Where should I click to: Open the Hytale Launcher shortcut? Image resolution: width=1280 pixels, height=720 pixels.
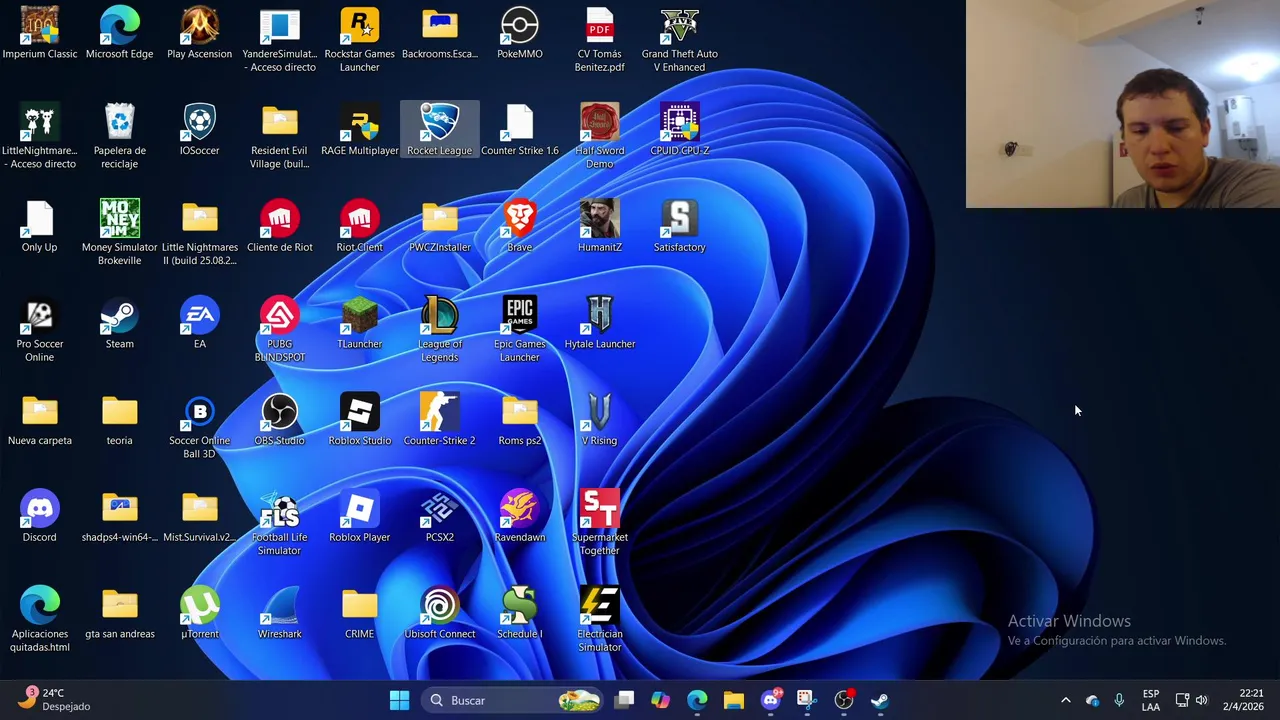pos(600,323)
